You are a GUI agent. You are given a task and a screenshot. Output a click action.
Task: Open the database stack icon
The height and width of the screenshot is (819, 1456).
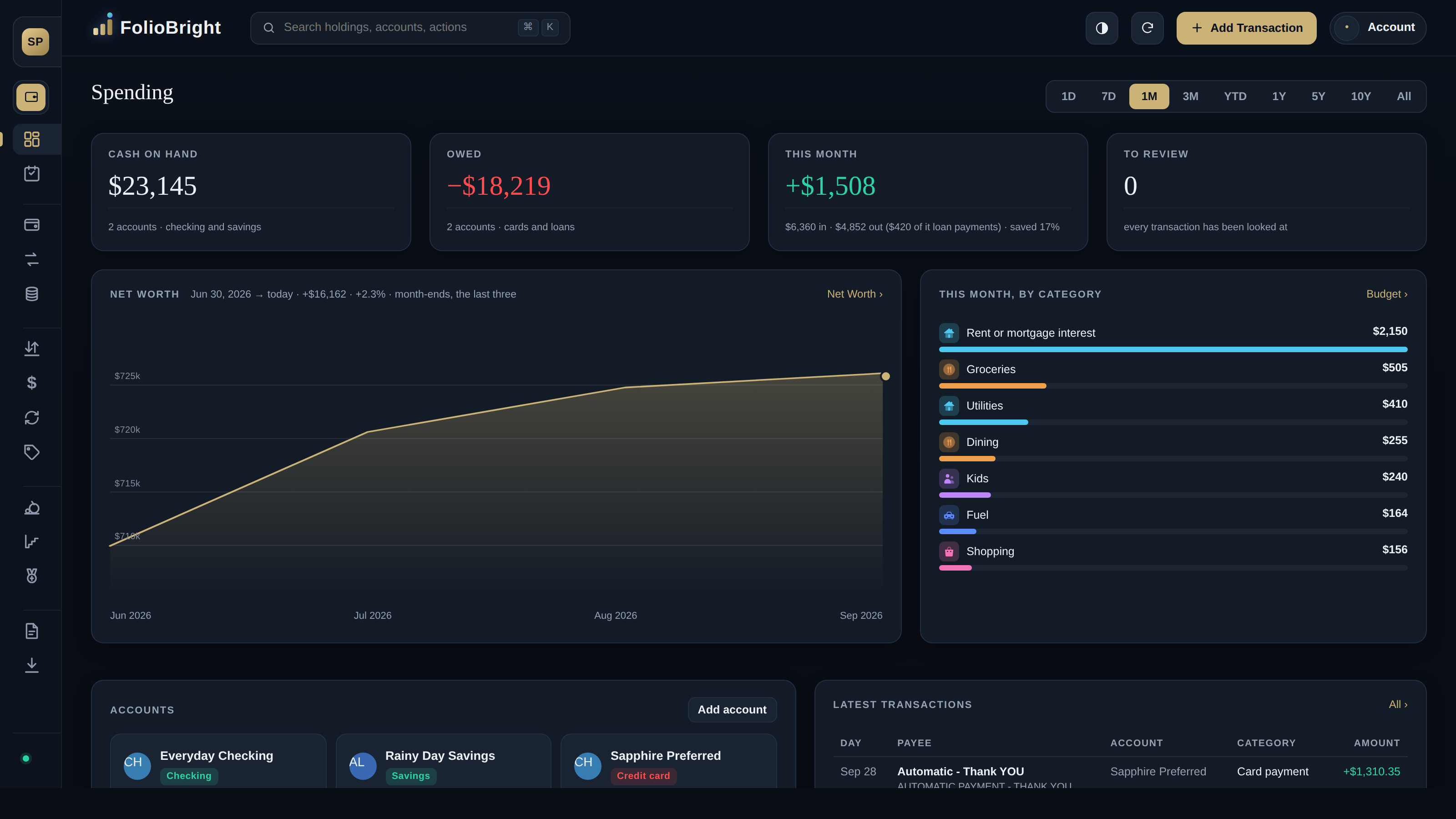32,294
